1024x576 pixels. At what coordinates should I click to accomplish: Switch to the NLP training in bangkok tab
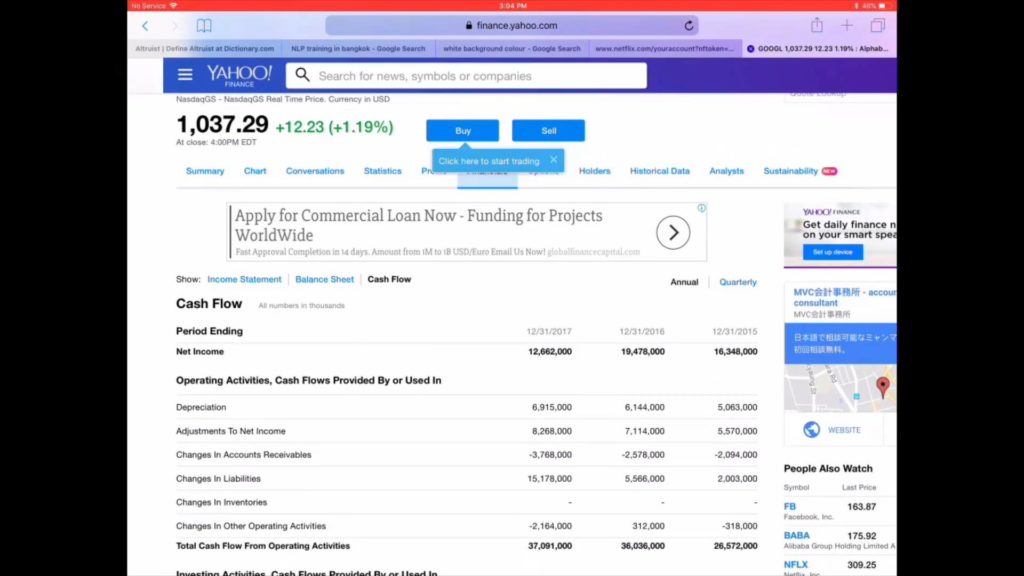click(x=358, y=48)
